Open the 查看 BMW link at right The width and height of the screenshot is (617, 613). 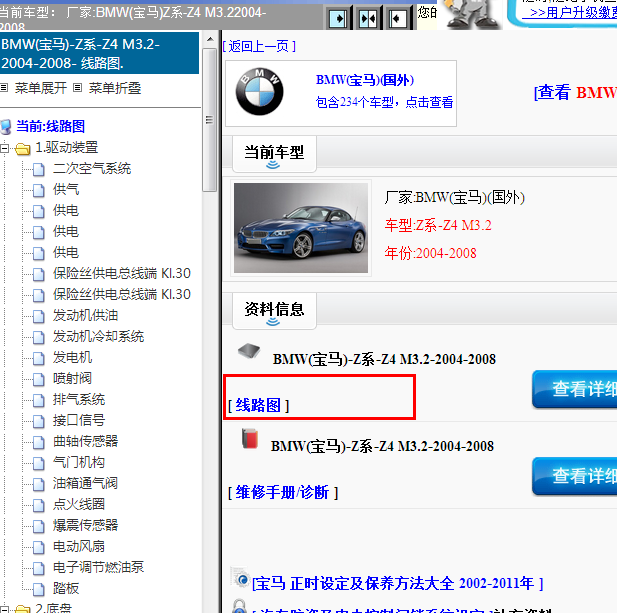coord(575,93)
